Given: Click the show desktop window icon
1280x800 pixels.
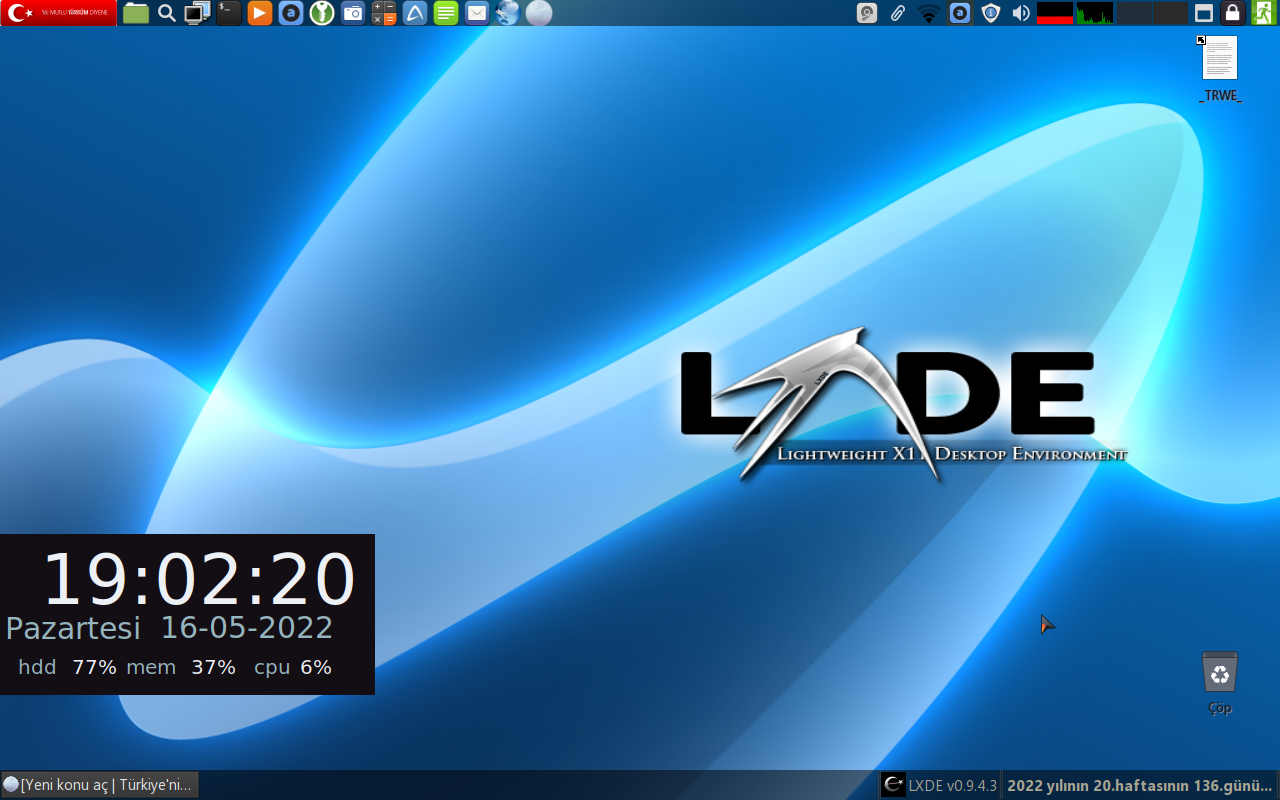Looking at the screenshot, I should [1204, 13].
